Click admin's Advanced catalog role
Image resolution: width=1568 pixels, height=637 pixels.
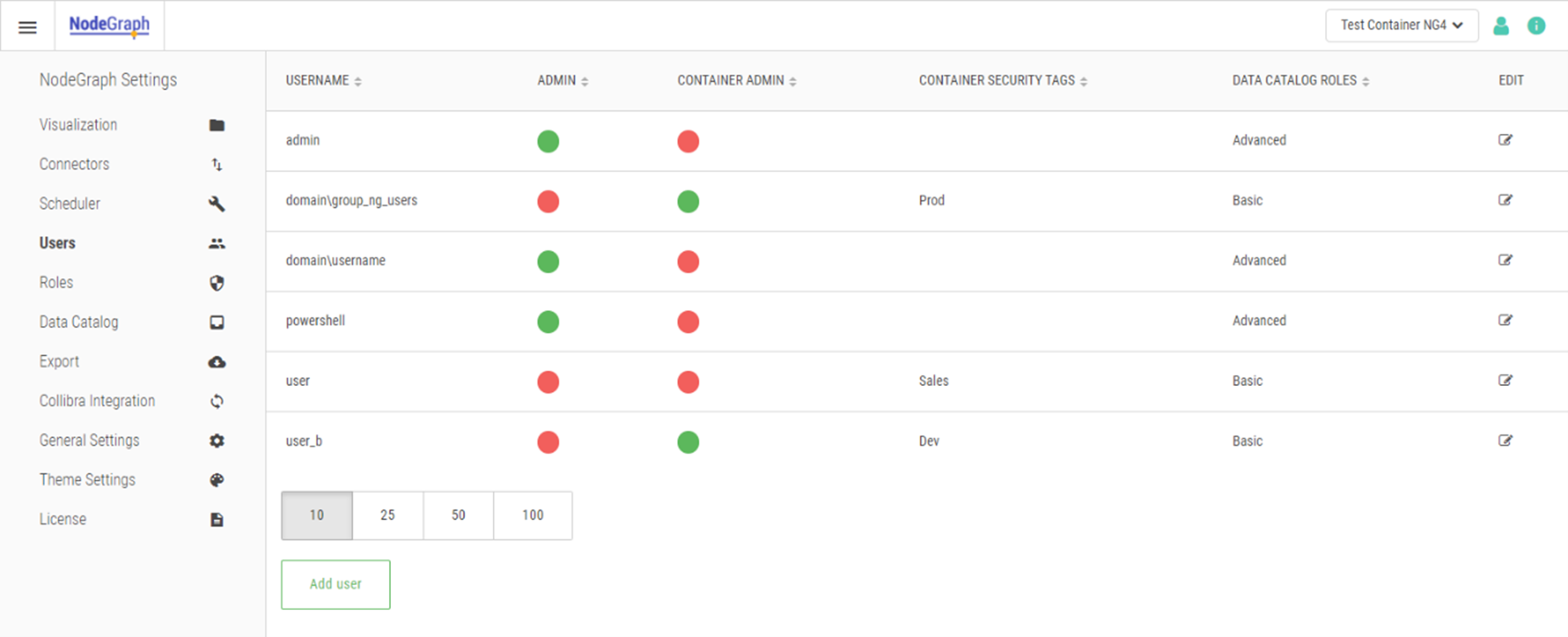tap(1259, 141)
